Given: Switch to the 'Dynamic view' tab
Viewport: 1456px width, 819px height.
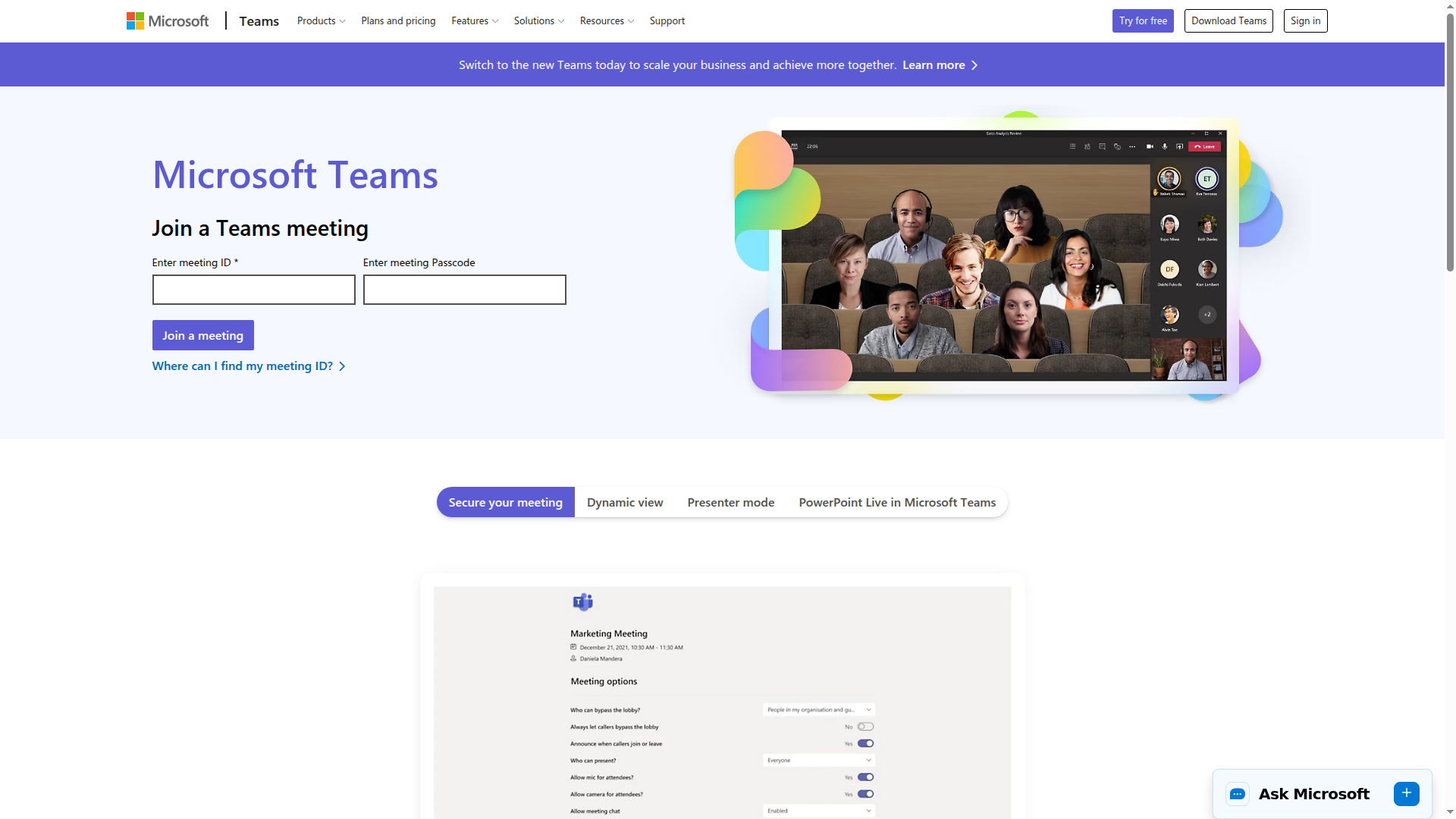Looking at the screenshot, I should point(625,502).
